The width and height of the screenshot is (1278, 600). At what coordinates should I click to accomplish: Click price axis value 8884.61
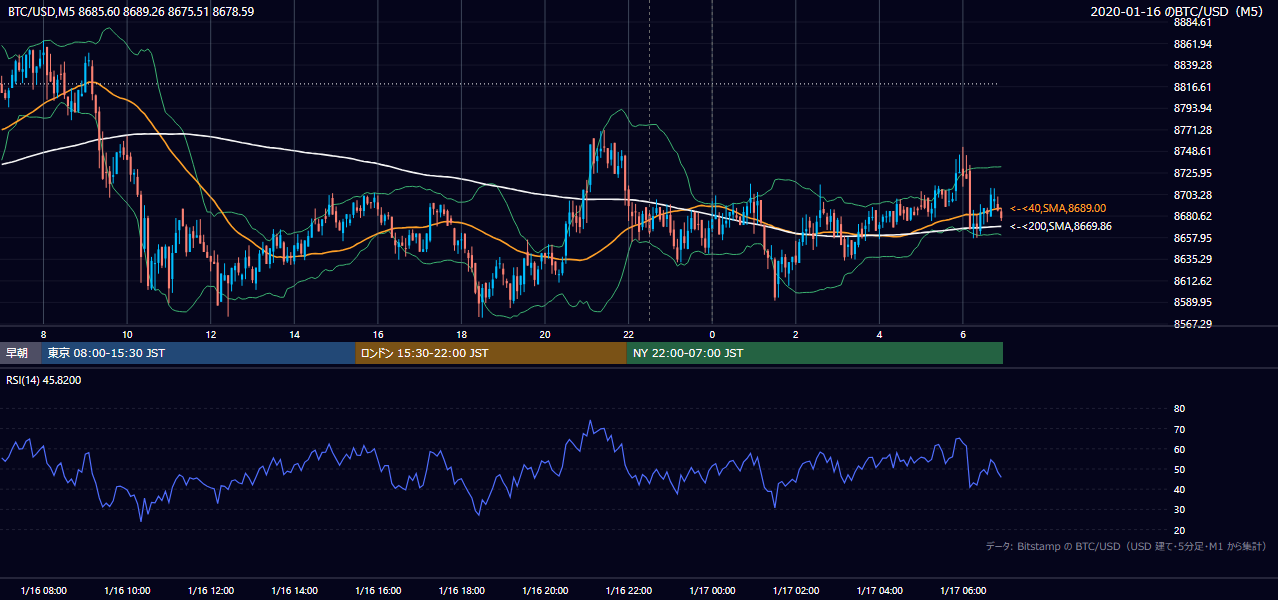1193,22
